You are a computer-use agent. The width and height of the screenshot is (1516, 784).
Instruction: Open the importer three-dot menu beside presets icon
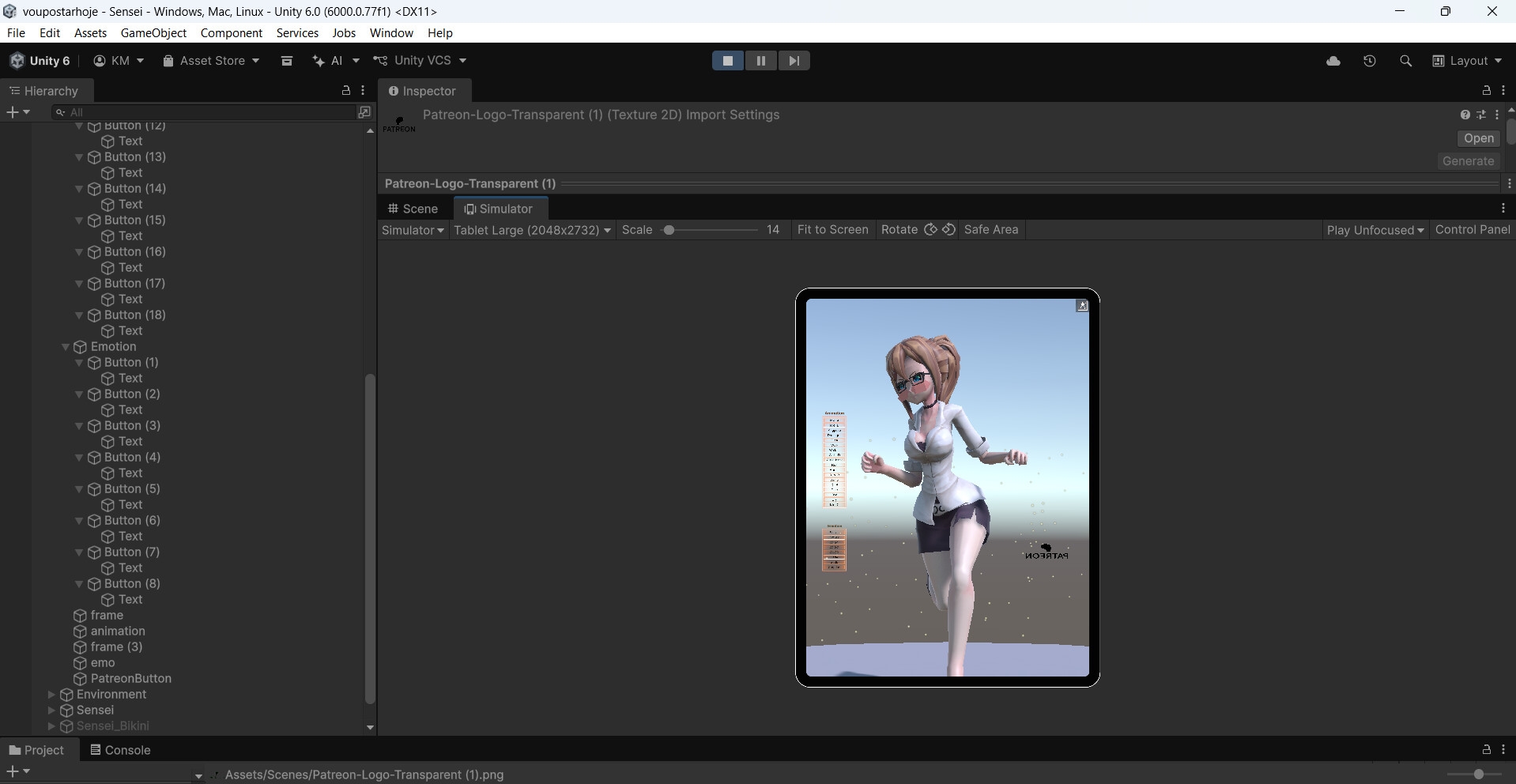point(1497,115)
